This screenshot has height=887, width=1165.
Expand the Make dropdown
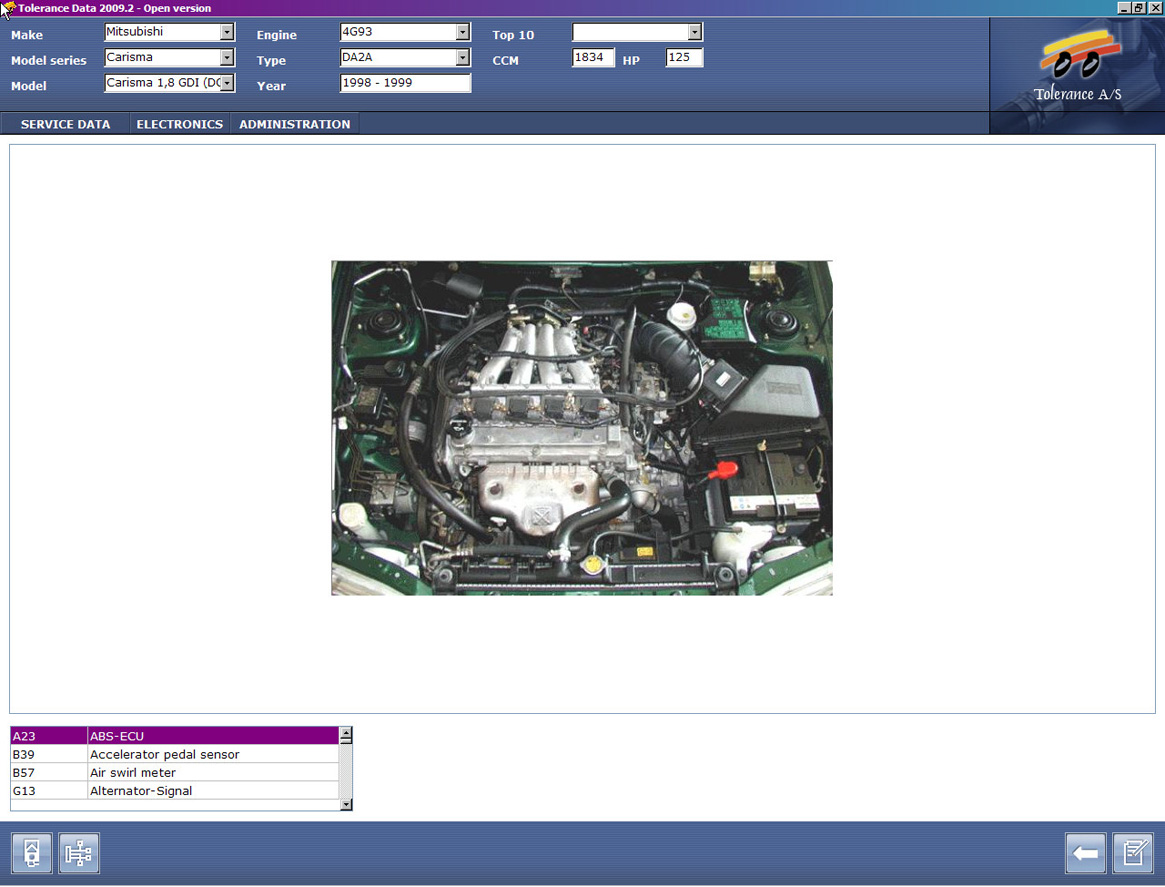[227, 32]
